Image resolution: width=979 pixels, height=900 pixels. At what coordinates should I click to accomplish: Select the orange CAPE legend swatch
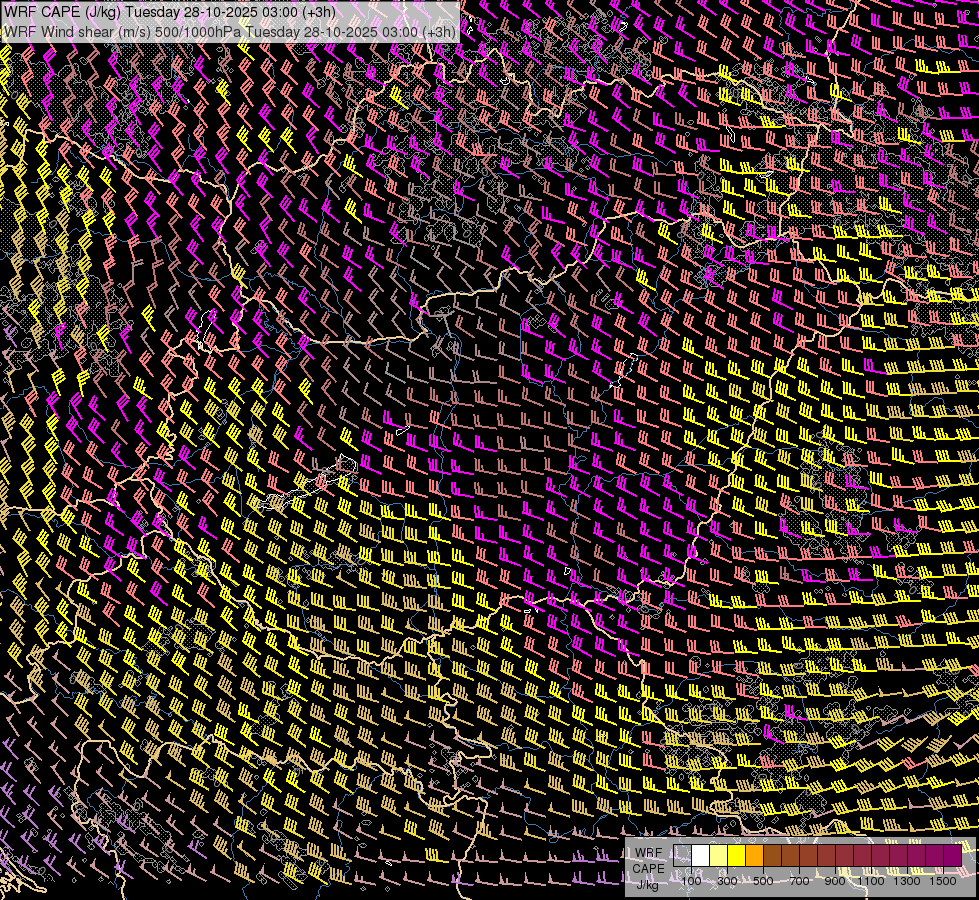754,855
